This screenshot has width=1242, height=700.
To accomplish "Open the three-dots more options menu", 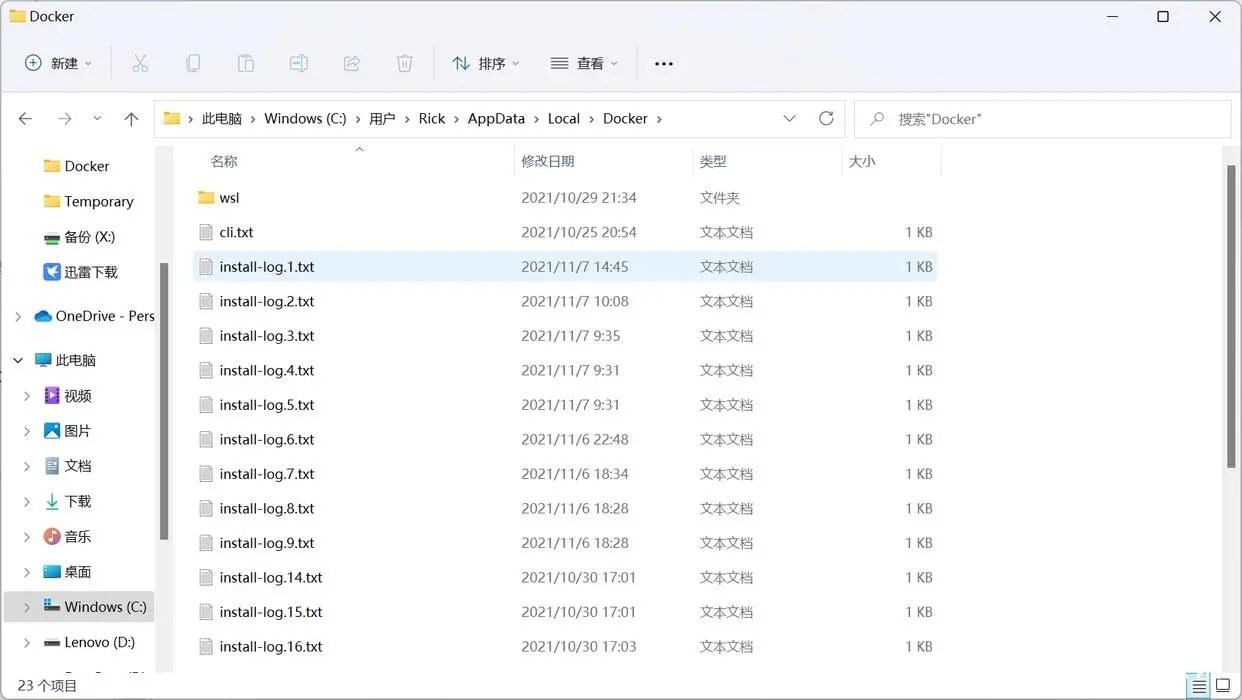I will tap(664, 63).
